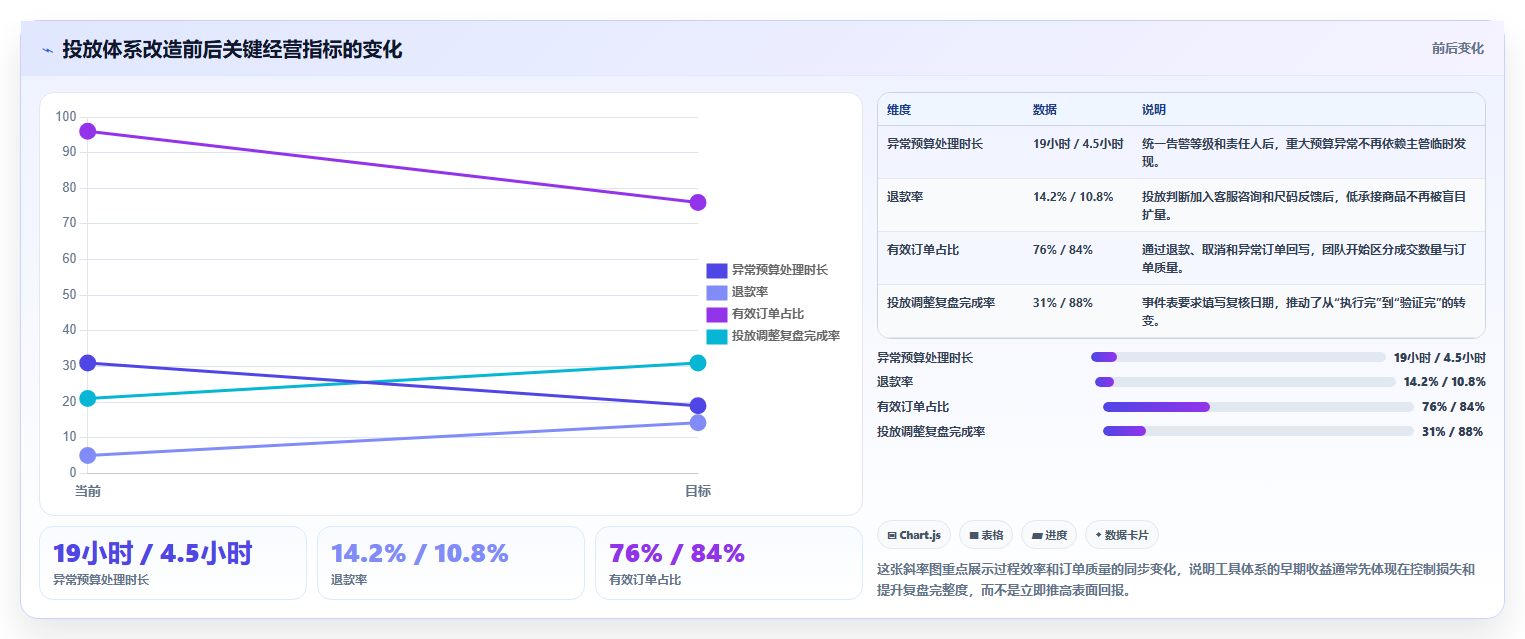
Task: Click the table cell 19小时 / 4.5小时
Action: click(x=1078, y=144)
